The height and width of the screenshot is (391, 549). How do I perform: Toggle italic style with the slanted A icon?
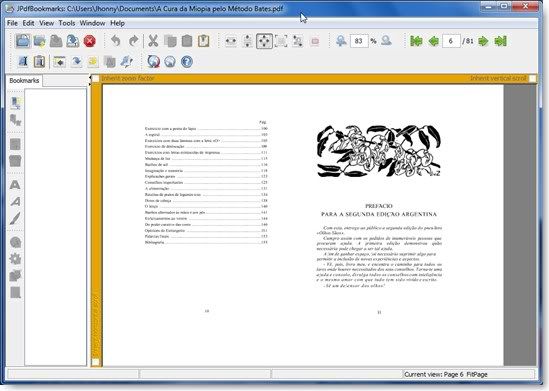tap(15, 202)
